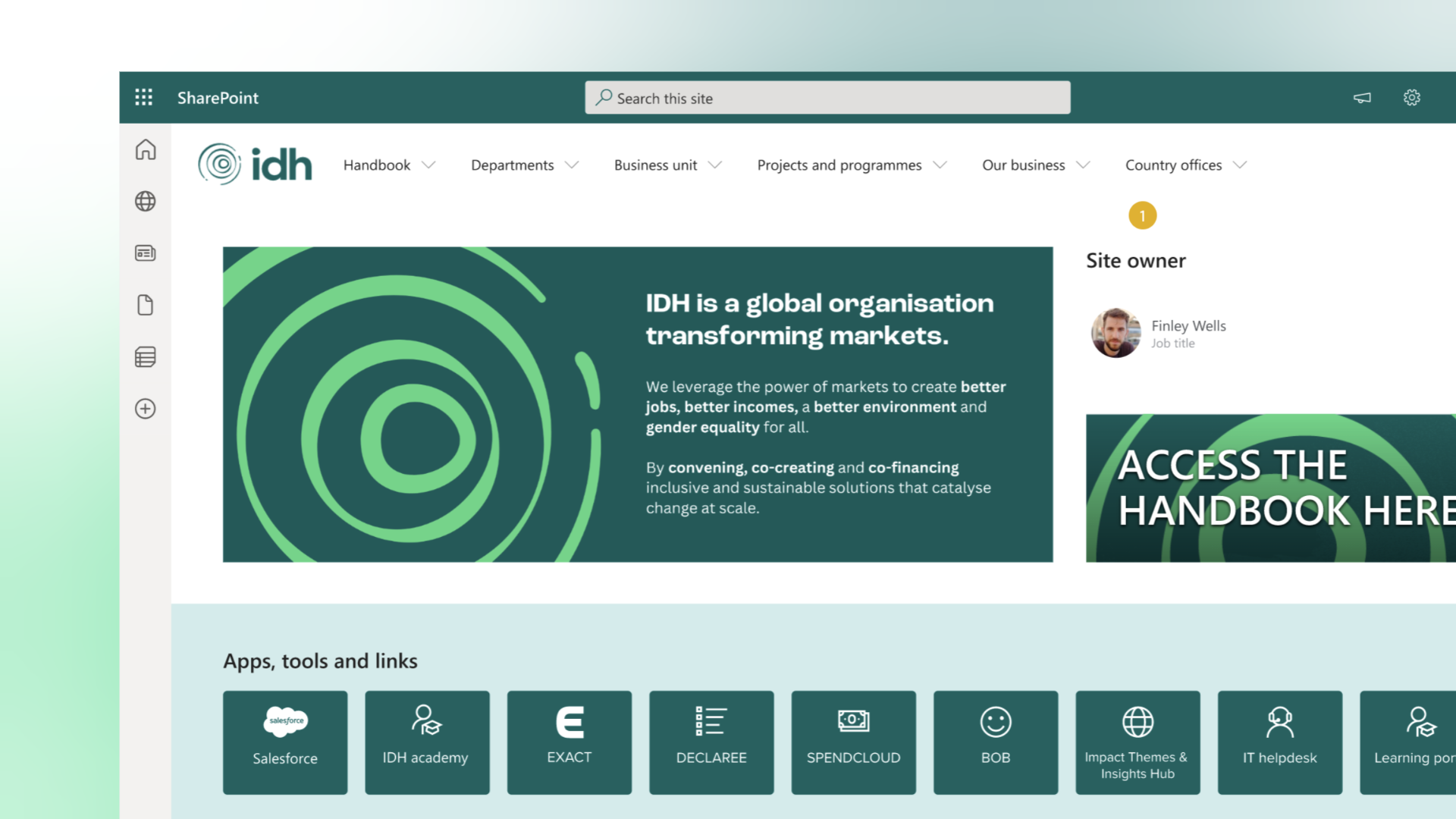Image resolution: width=1456 pixels, height=819 pixels.
Task: Click the plus Create icon in the sidebar
Action: [x=146, y=409]
